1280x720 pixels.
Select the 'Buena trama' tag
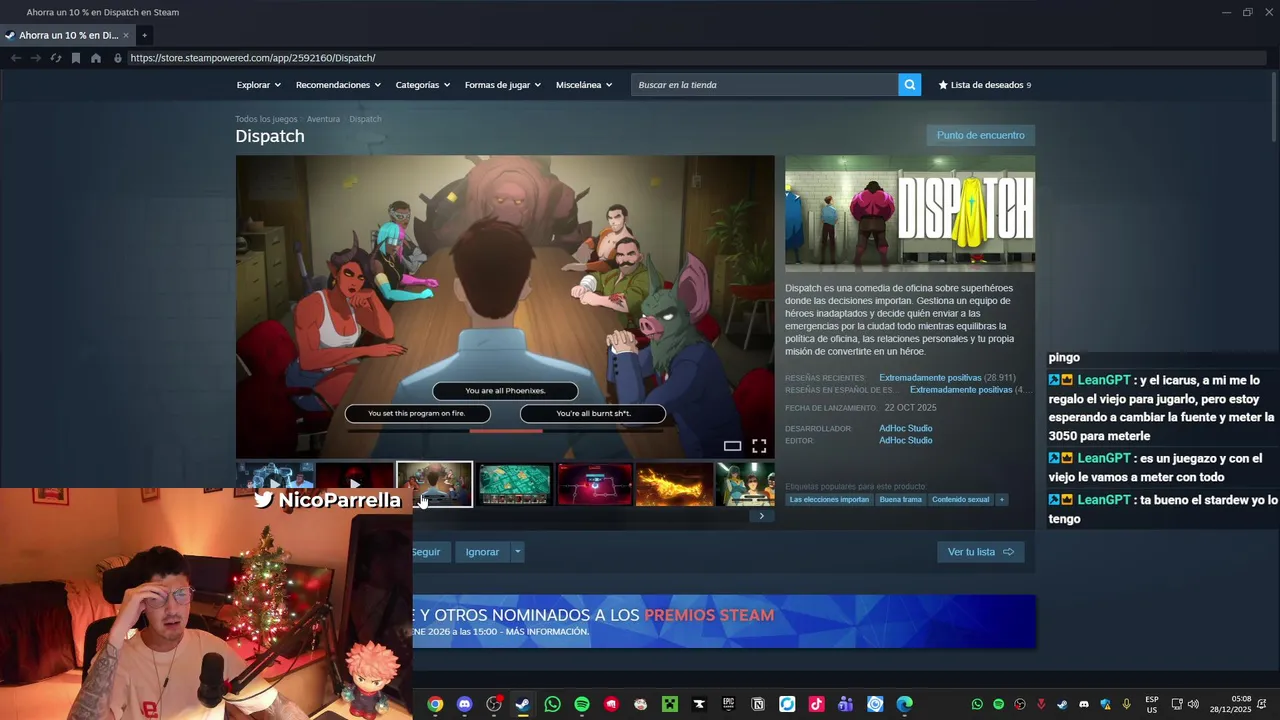tap(901, 499)
